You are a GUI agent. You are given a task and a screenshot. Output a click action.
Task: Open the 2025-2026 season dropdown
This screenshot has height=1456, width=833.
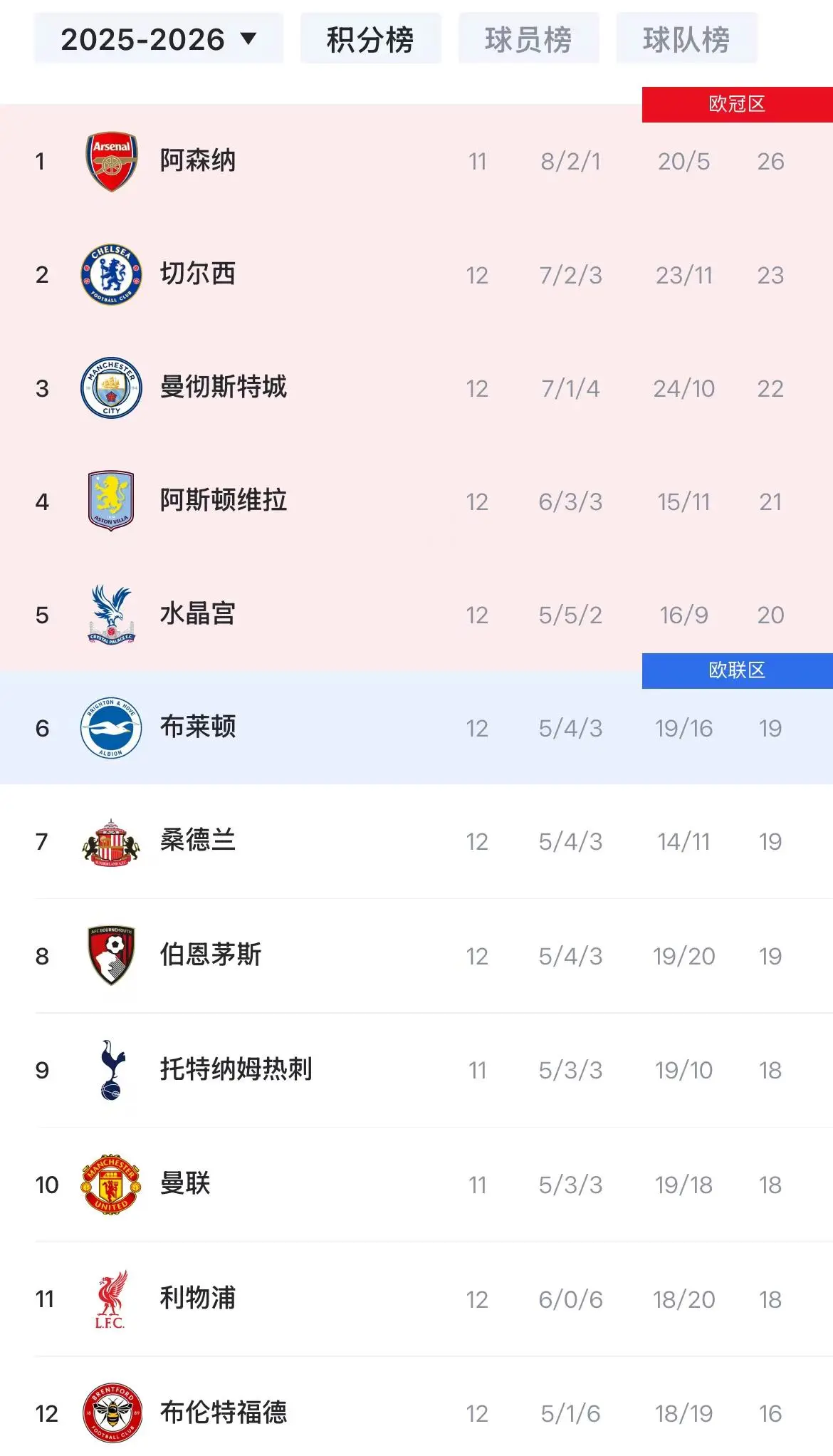click(158, 39)
